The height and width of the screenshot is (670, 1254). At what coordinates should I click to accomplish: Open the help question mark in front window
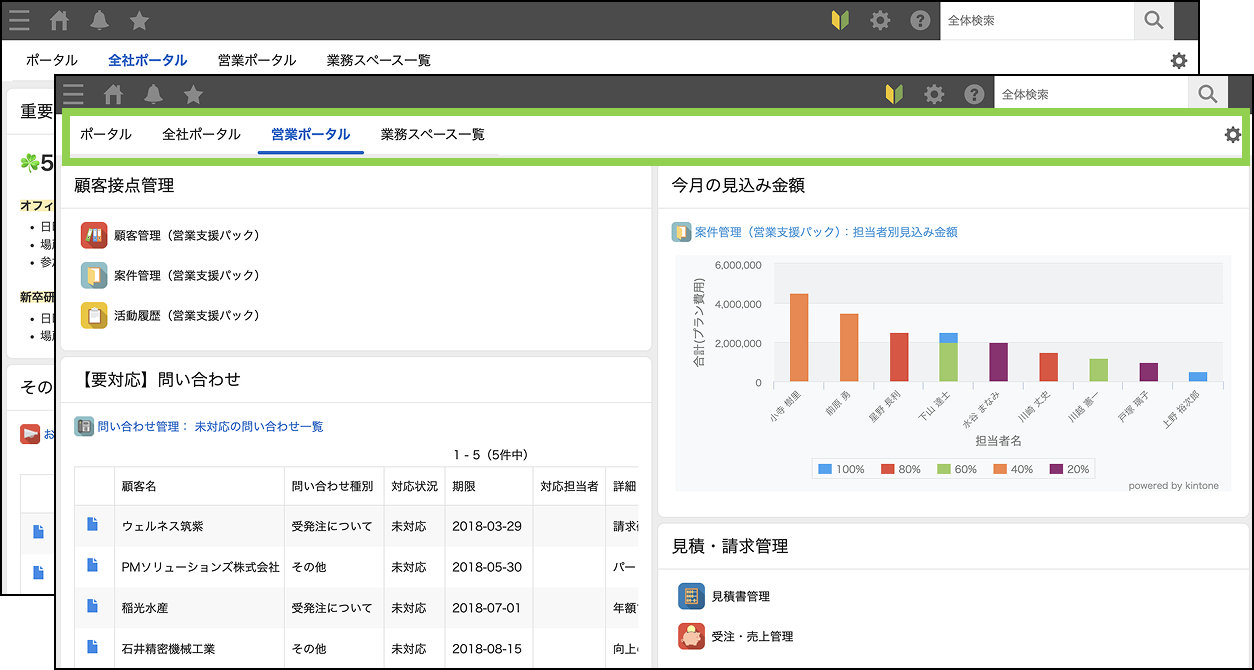pyautogui.click(x=974, y=95)
